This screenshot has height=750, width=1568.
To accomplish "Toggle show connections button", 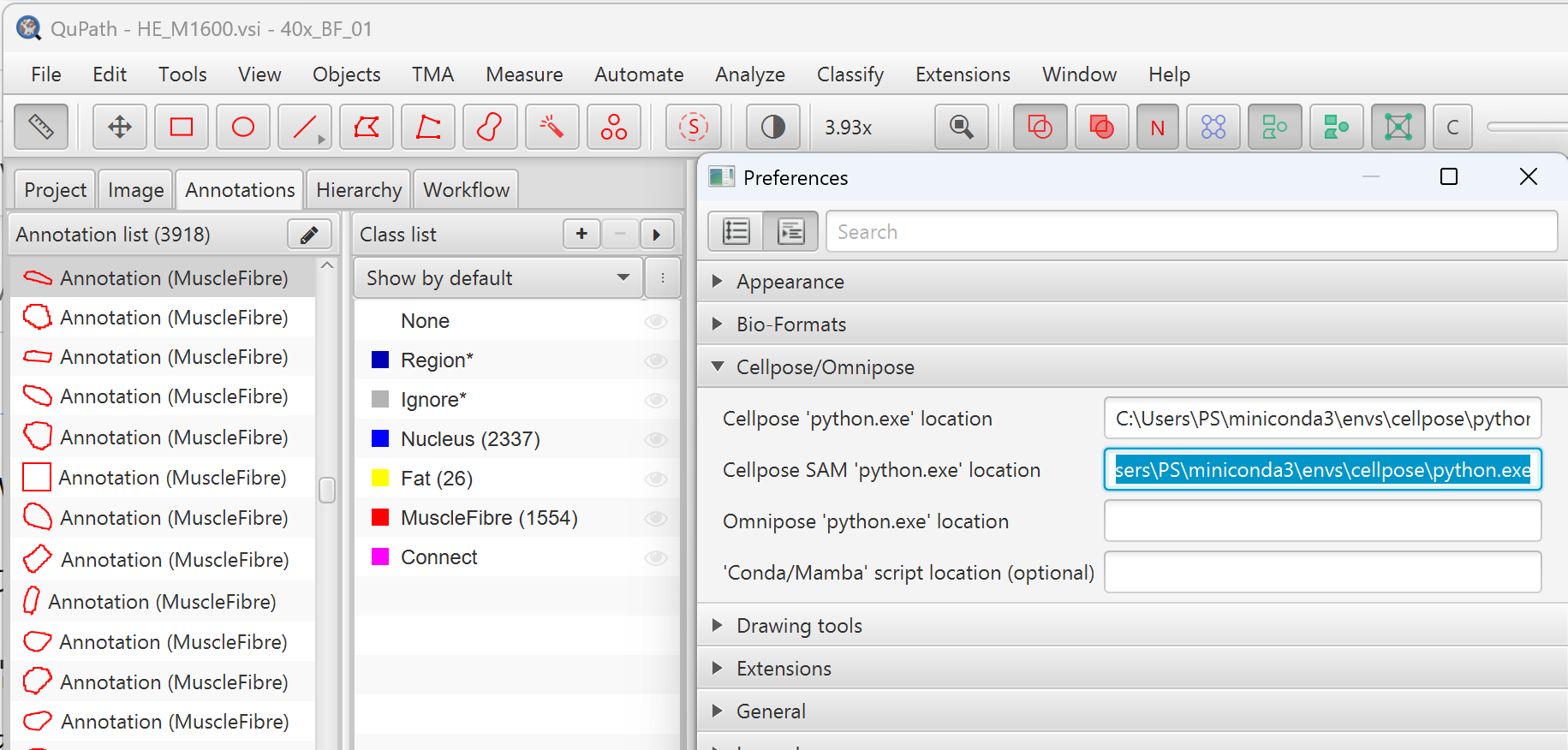I will tap(1398, 128).
